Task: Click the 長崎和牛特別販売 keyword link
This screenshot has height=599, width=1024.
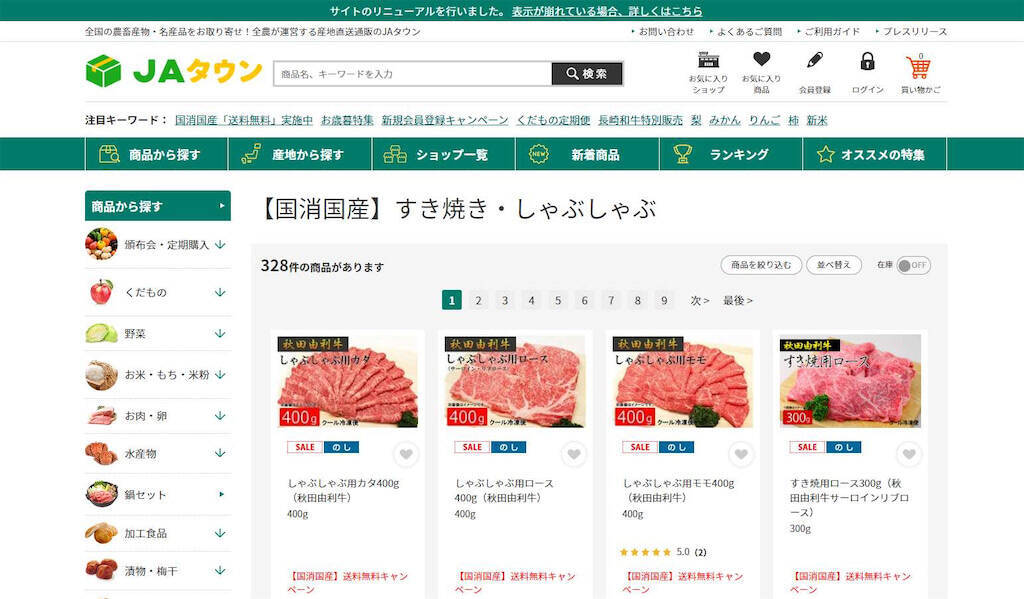Action: [x=640, y=120]
